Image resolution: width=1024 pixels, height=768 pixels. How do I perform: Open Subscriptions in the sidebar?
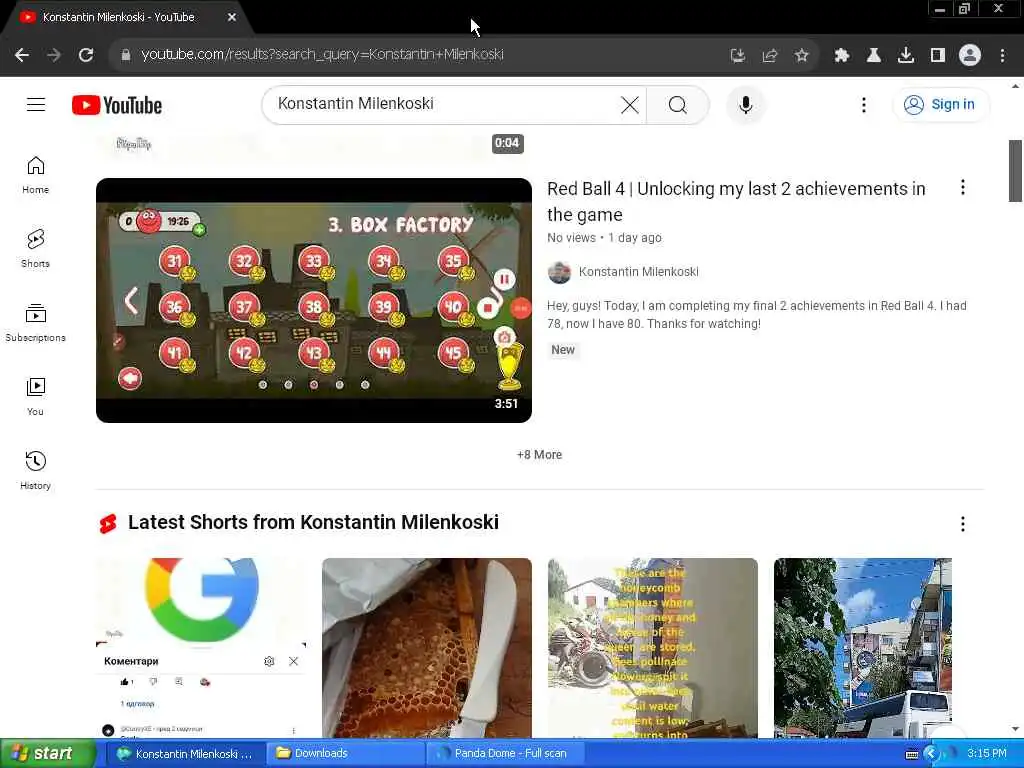[35, 323]
